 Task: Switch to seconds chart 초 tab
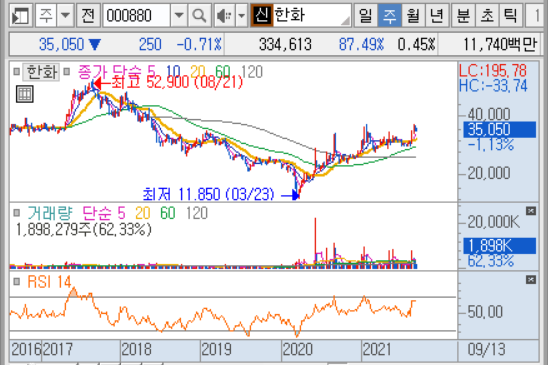coord(487,16)
